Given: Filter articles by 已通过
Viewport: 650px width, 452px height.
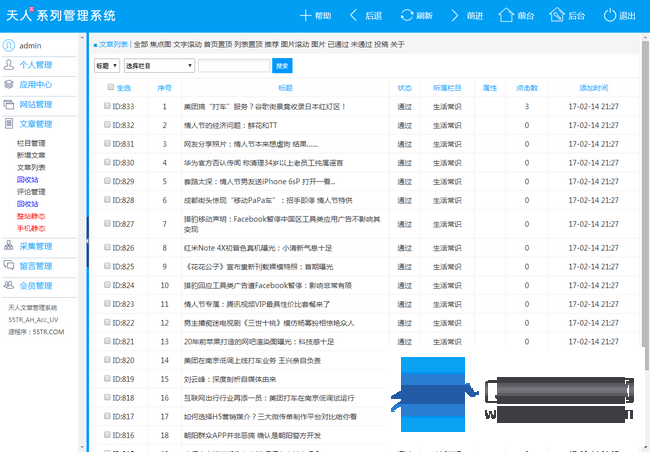Looking at the screenshot, I should tap(338, 44).
